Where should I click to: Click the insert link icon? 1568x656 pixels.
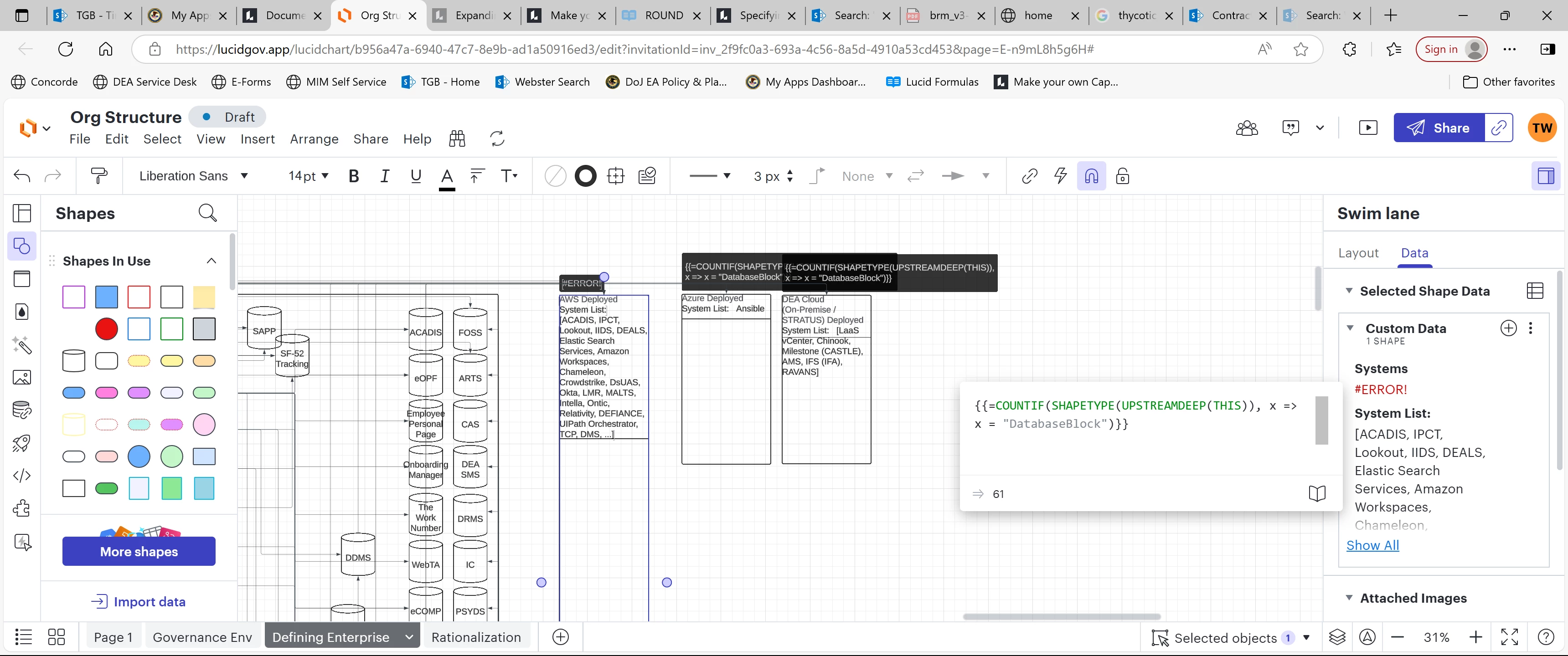point(1029,176)
